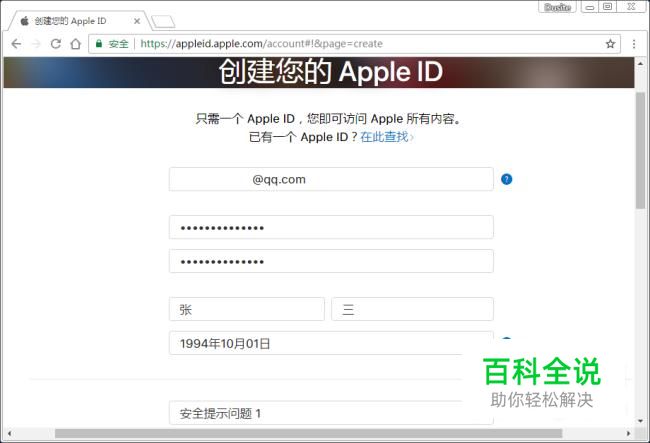The width and height of the screenshot is (650, 443).
Task: Click the user profile button in title bar
Action: [x=557, y=7]
